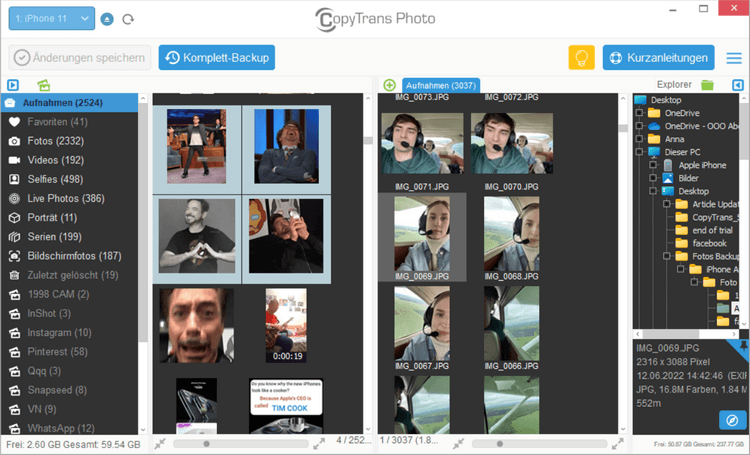
Task: Collapse Fotos Backup folder node
Action: pos(667,256)
